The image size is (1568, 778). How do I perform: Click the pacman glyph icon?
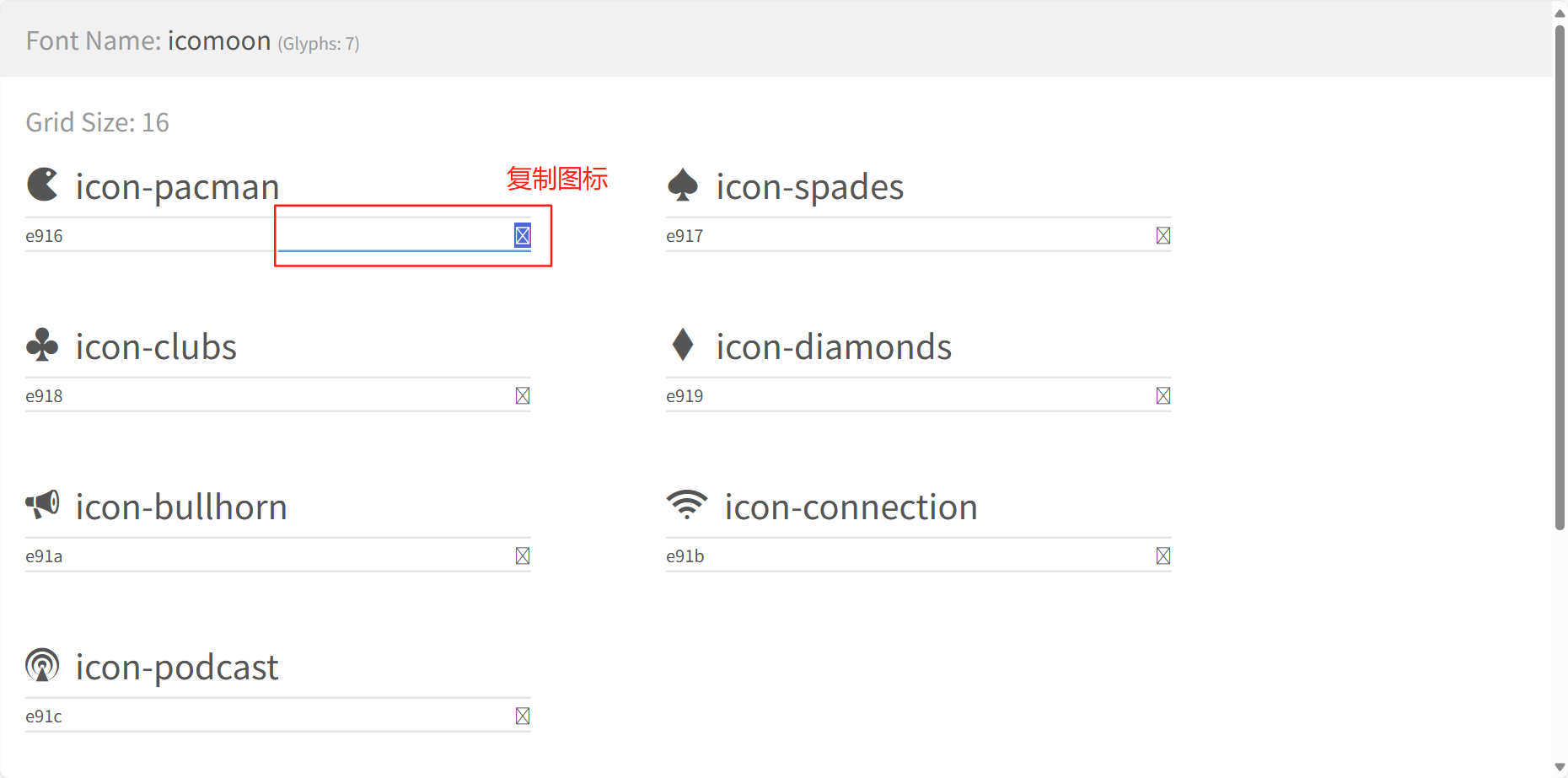coord(42,185)
